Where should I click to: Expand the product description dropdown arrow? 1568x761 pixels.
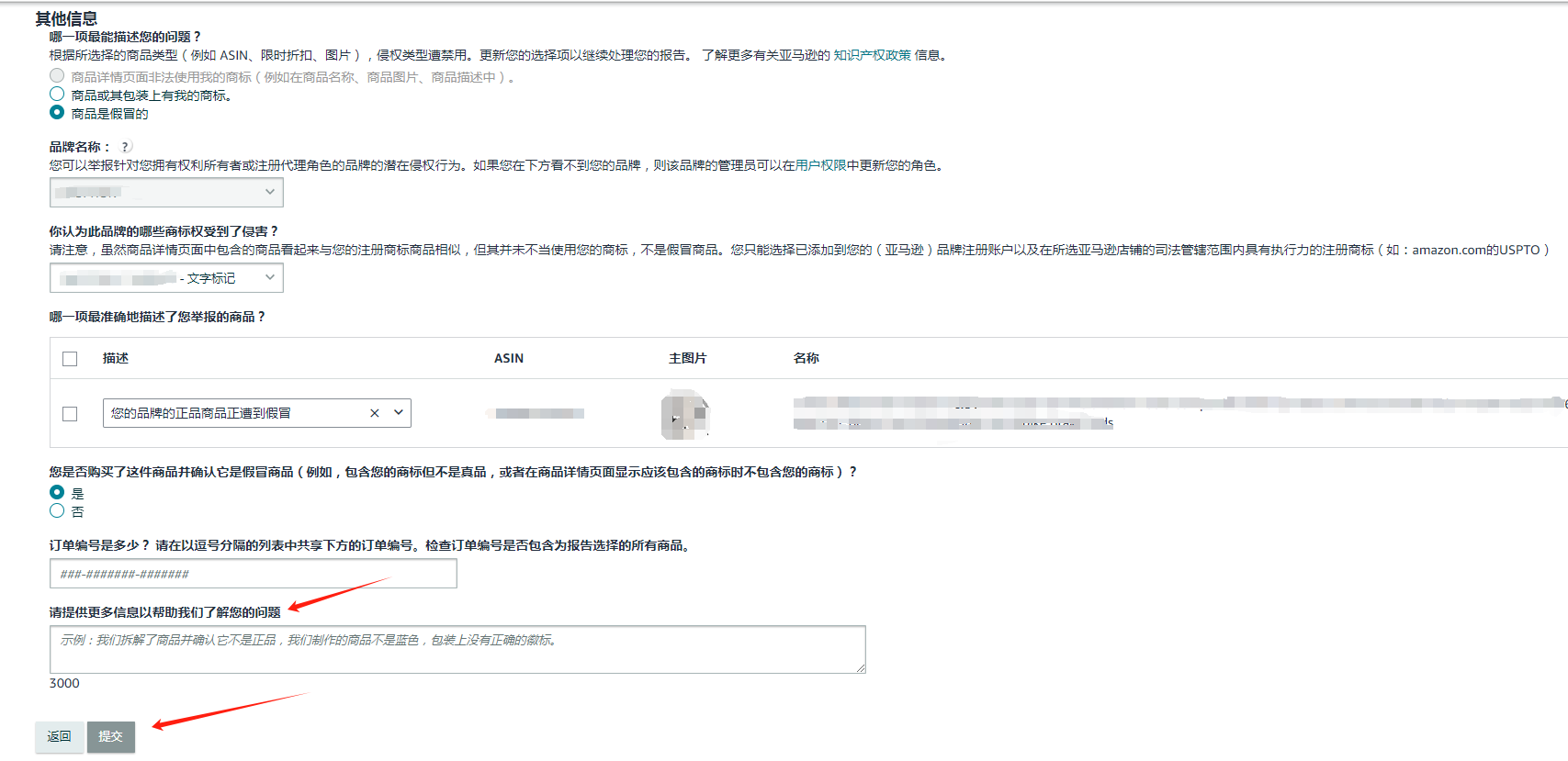tap(399, 413)
